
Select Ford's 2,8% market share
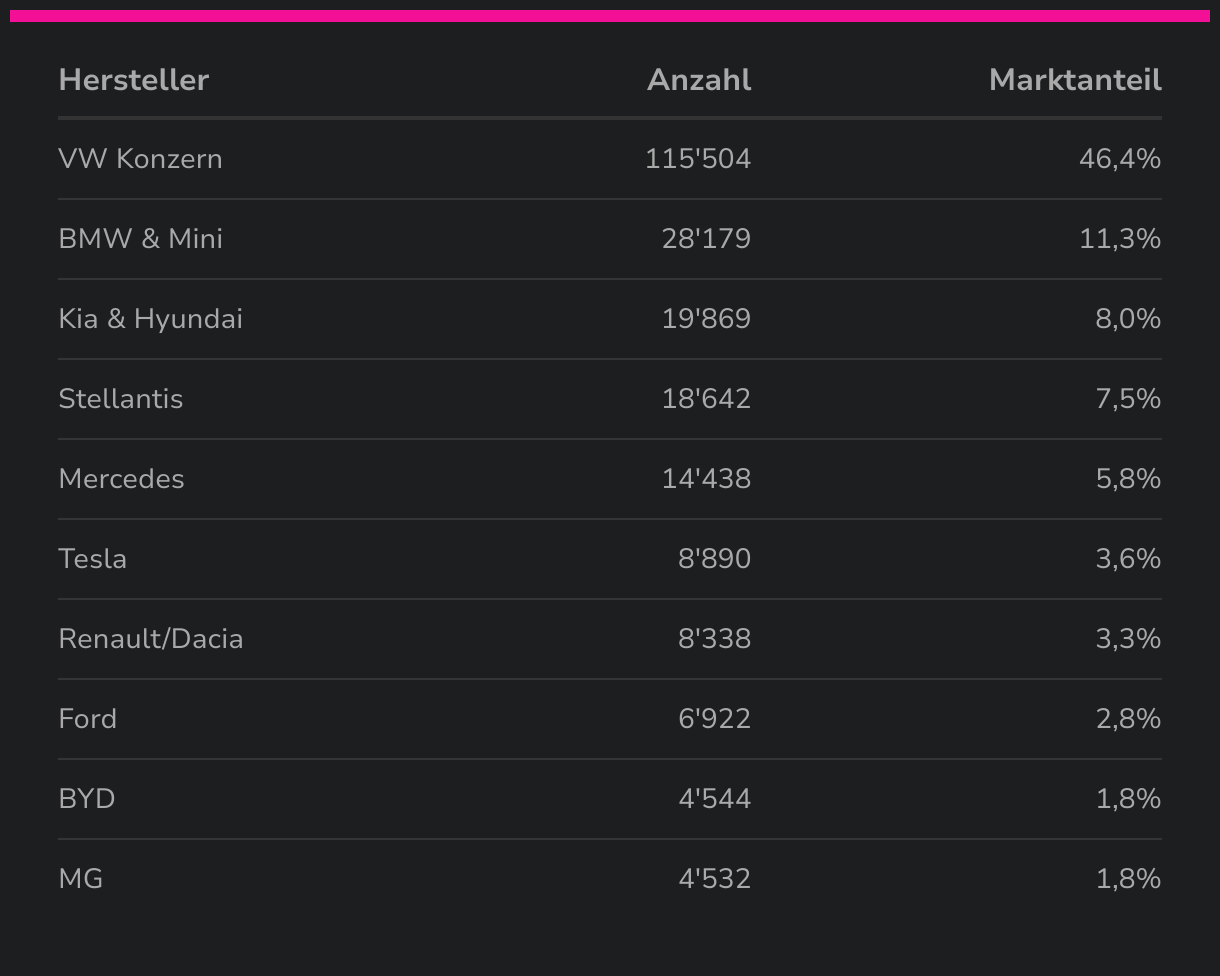[1127, 719]
